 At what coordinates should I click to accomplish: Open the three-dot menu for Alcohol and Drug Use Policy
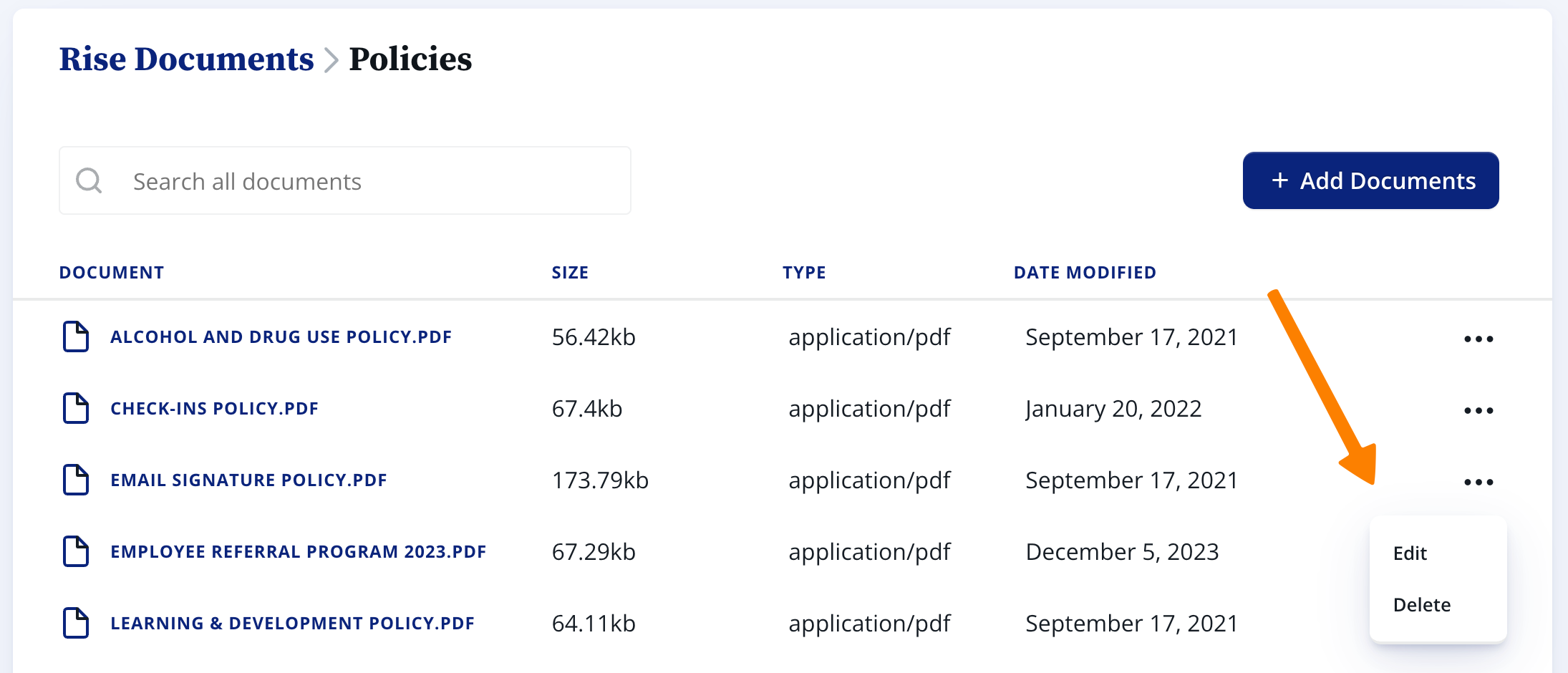(x=1478, y=339)
